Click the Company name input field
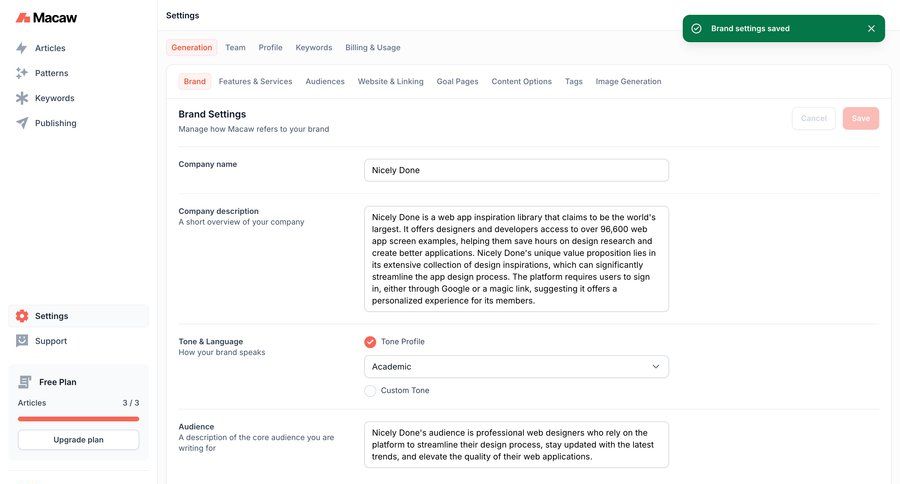 pos(516,170)
